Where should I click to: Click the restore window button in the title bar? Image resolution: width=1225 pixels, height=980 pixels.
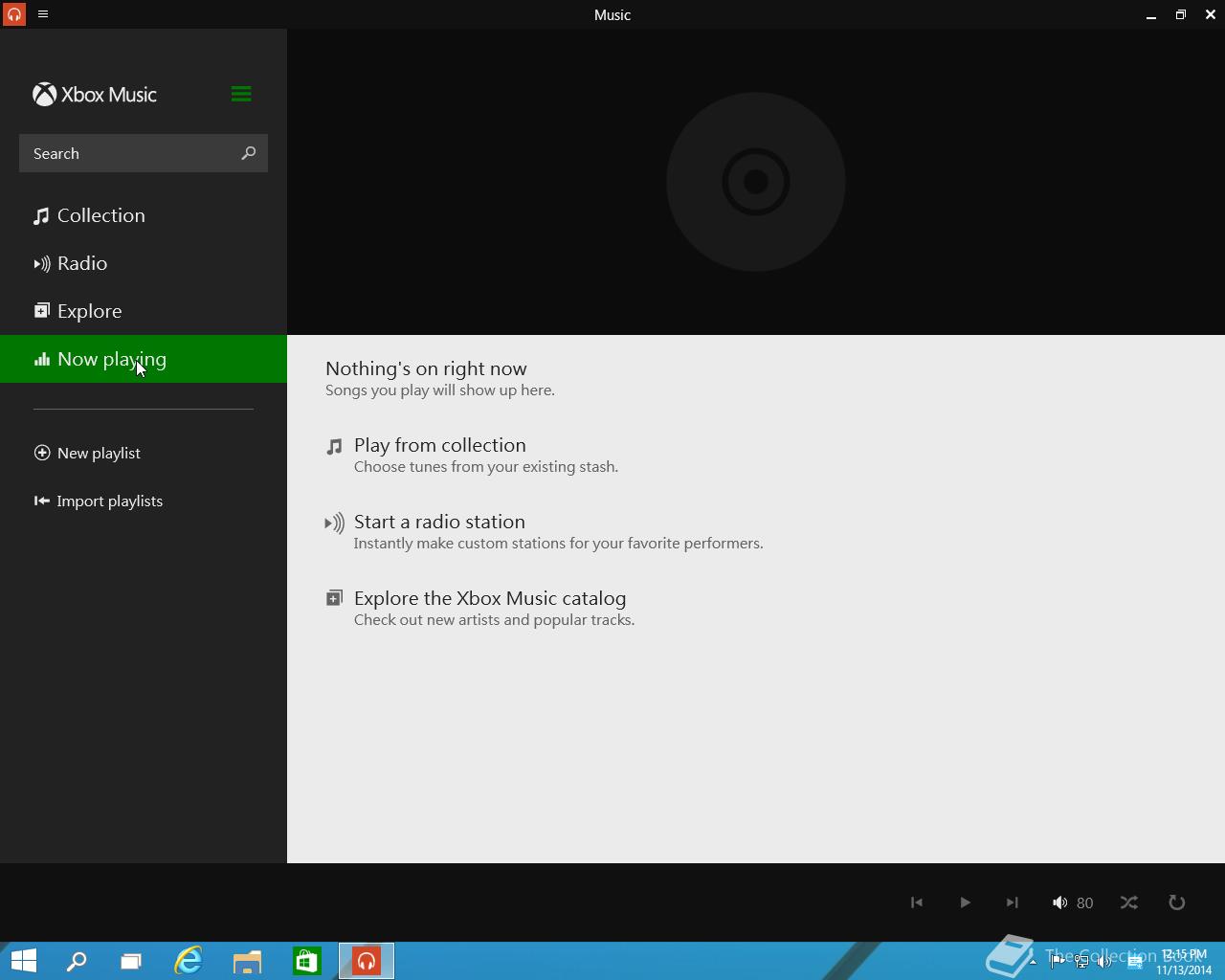pyautogui.click(x=1181, y=14)
